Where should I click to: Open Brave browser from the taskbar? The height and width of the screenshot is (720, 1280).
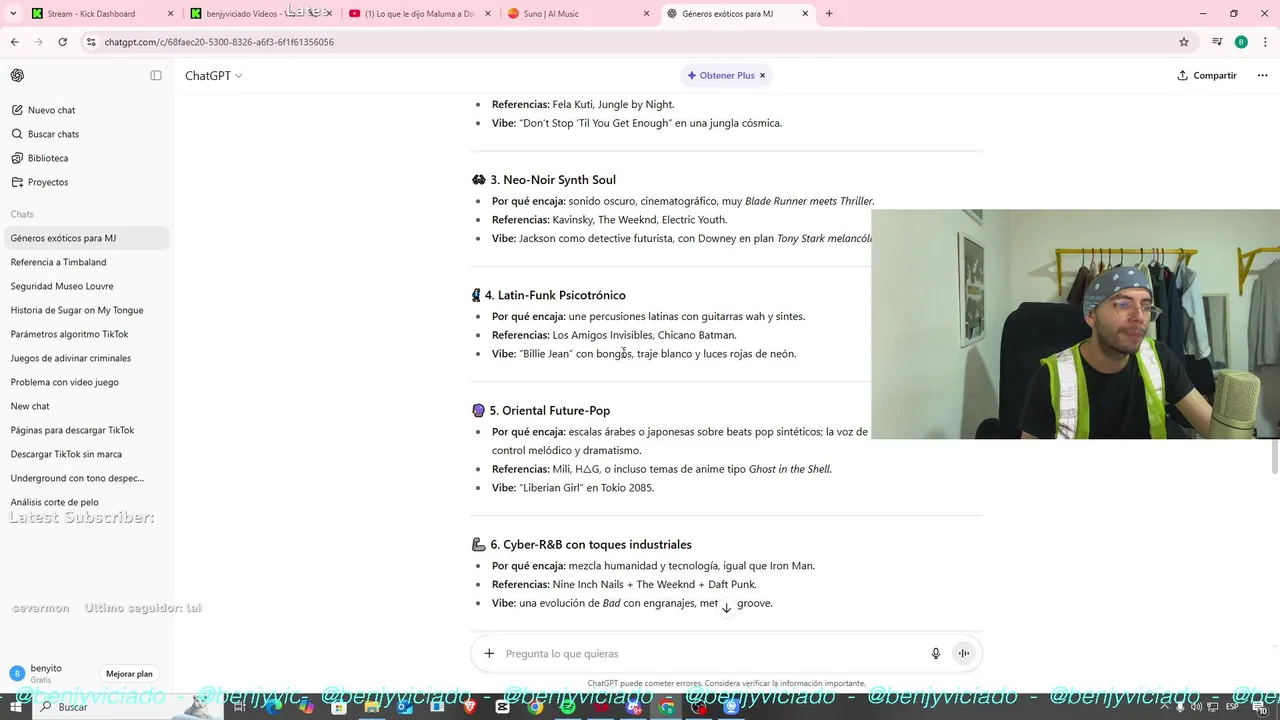tap(470, 707)
